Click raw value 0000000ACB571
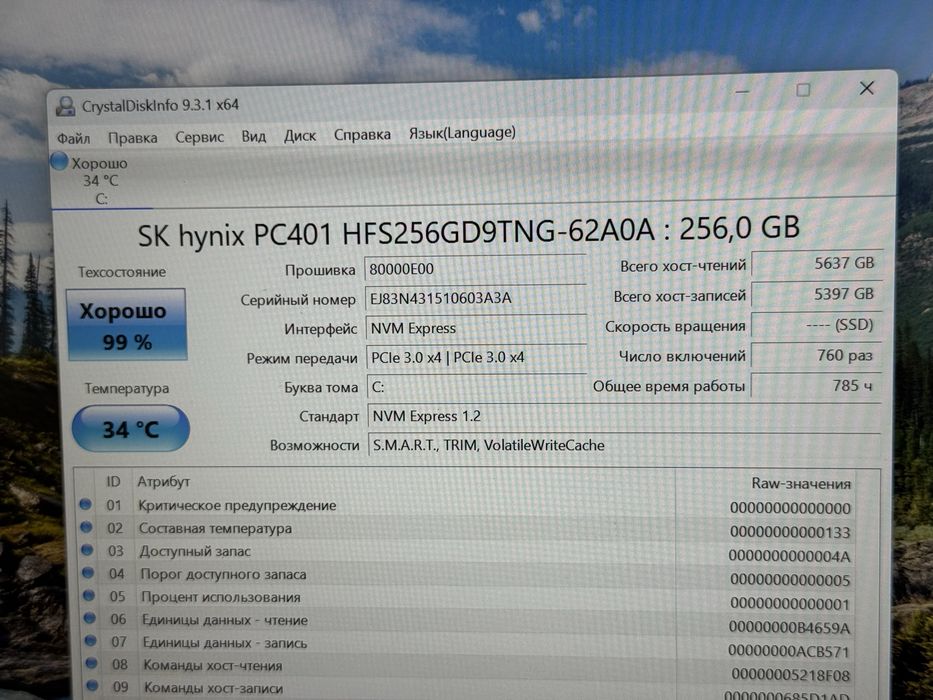The width and height of the screenshot is (933, 700). (x=790, y=651)
